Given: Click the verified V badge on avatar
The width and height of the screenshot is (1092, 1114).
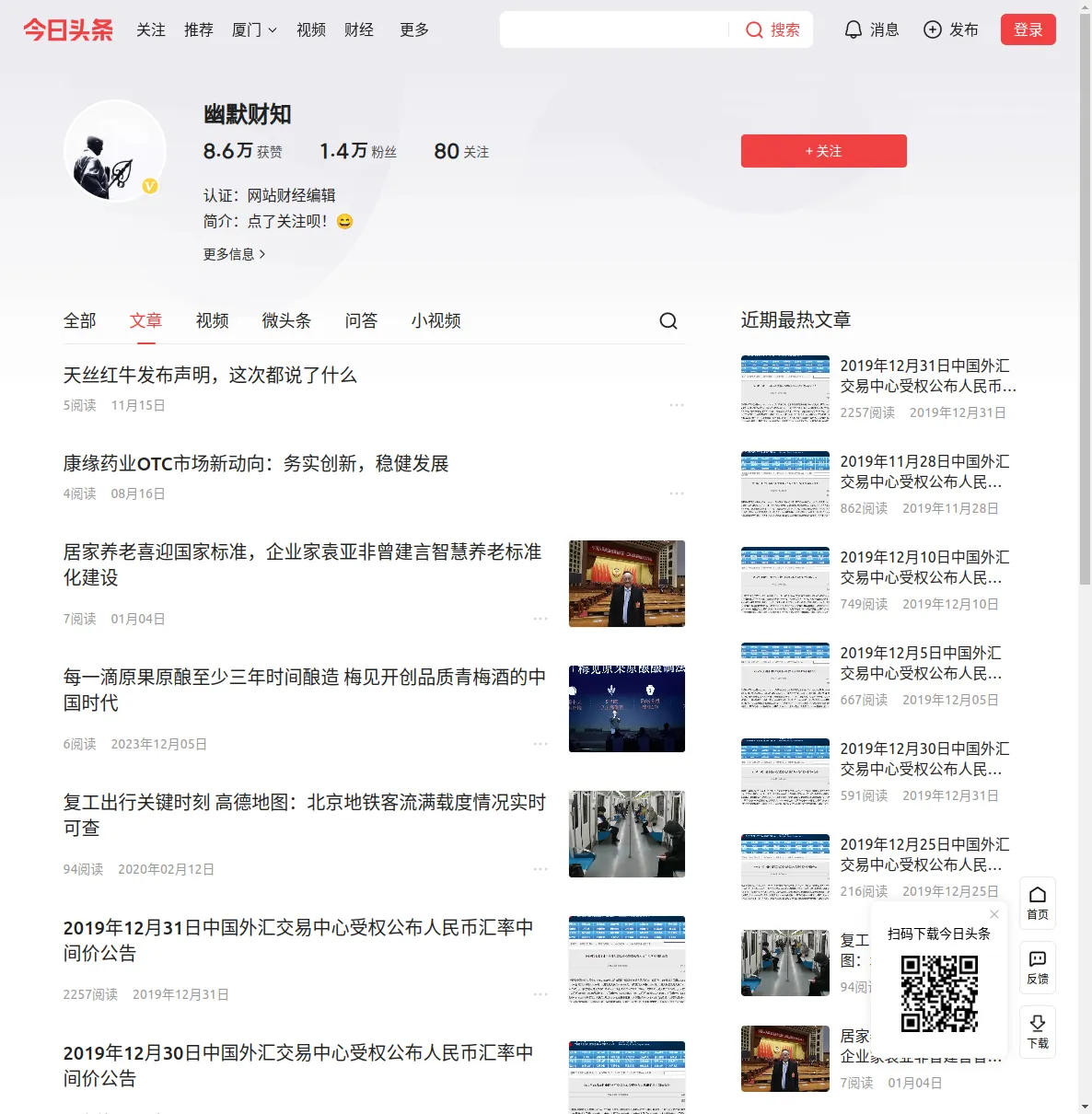Looking at the screenshot, I should [150, 186].
